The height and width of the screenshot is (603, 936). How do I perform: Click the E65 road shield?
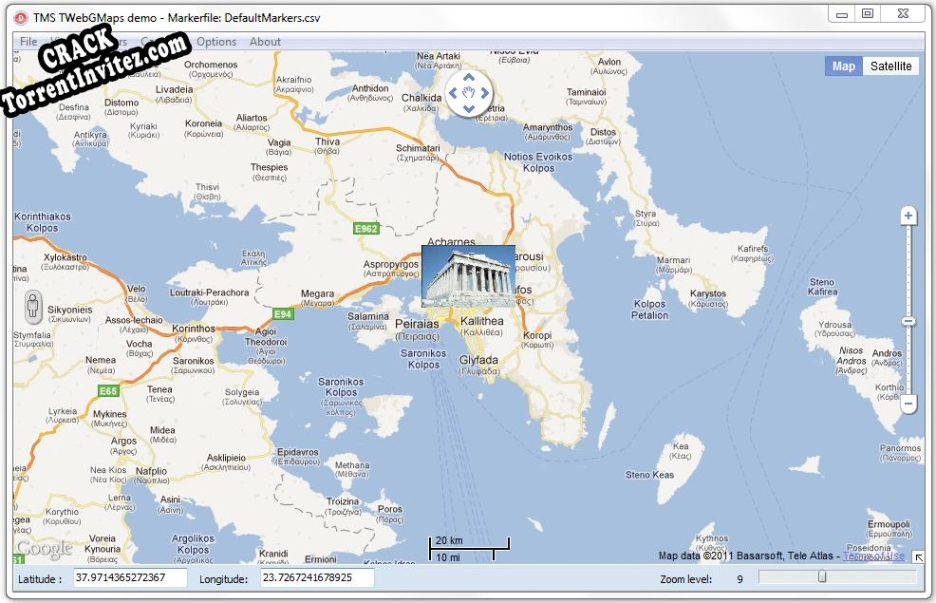click(x=108, y=391)
